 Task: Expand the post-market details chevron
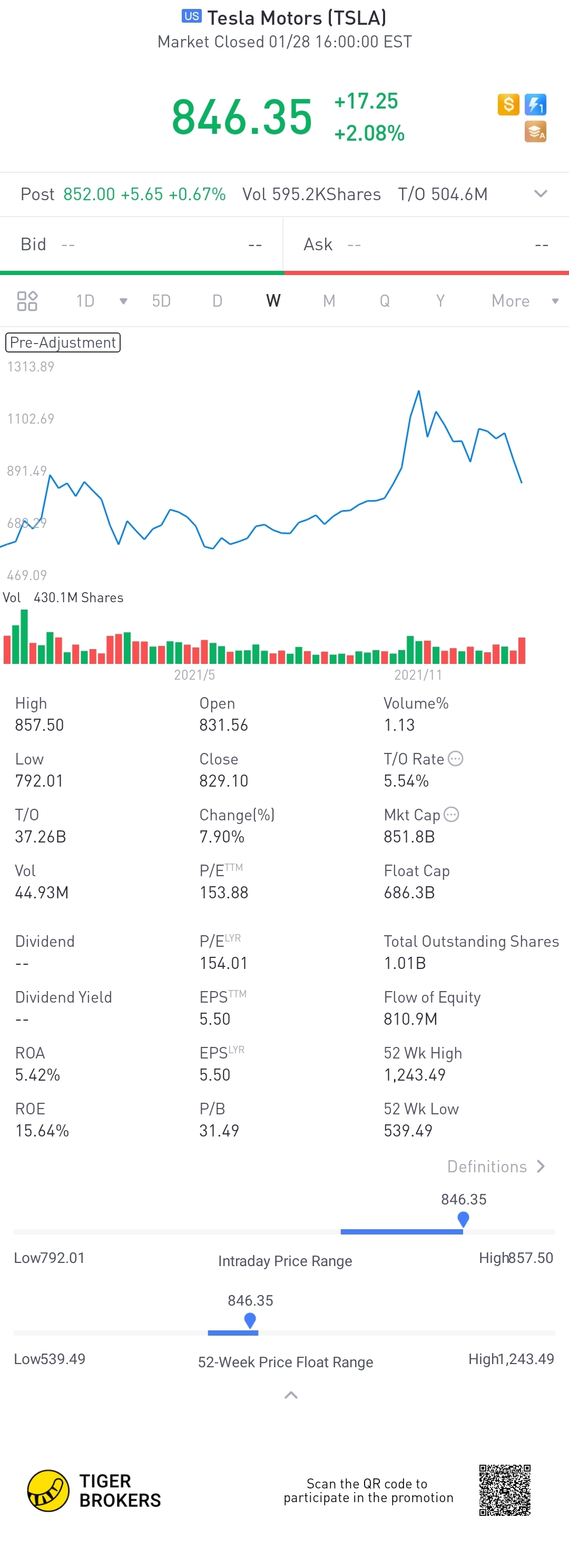coord(541,194)
